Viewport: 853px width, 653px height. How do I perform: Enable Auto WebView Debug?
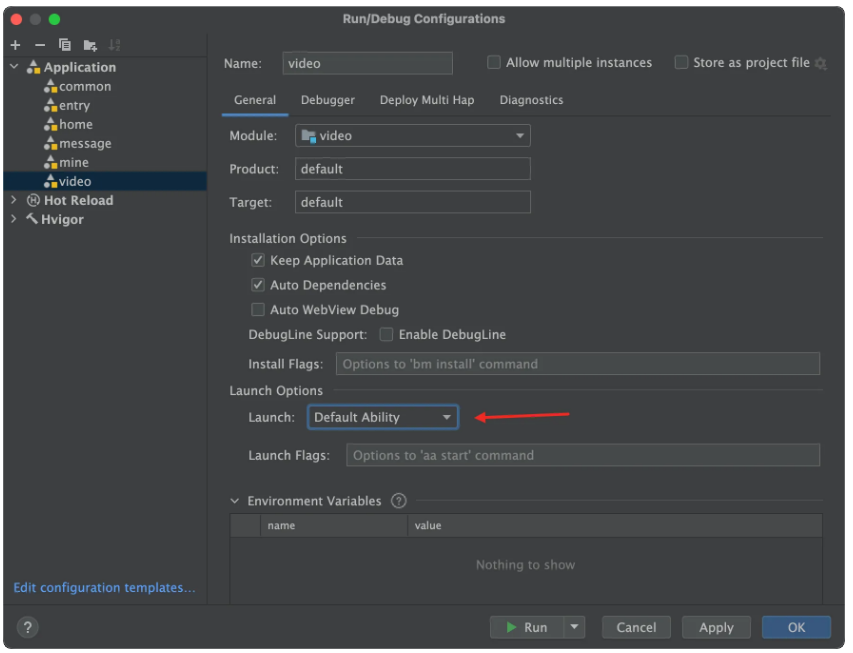(x=258, y=310)
